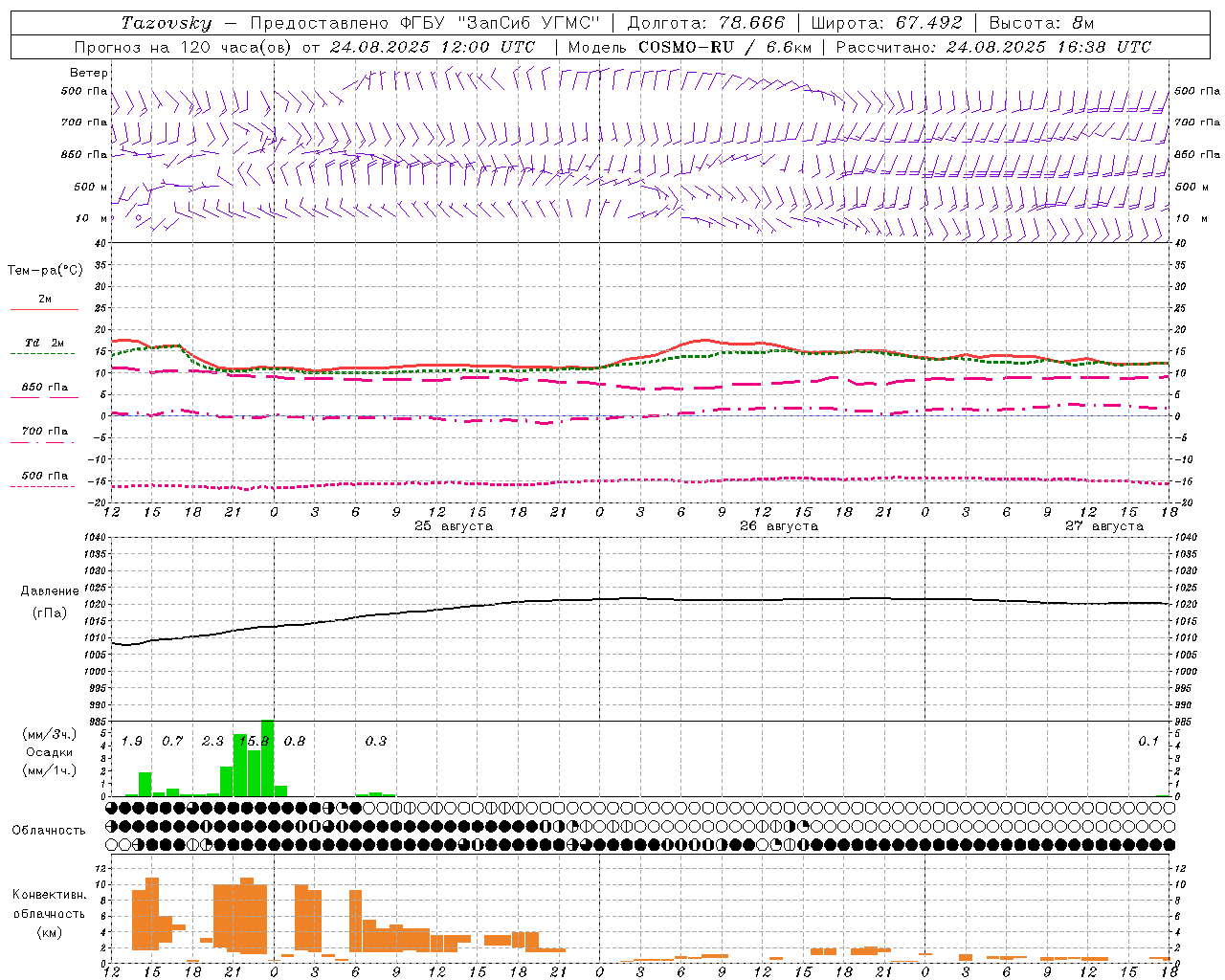The height and width of the screenshot is (980, 1225).
Task: Click the station name "Tazovsky" in header
Action: pos(166,23)
